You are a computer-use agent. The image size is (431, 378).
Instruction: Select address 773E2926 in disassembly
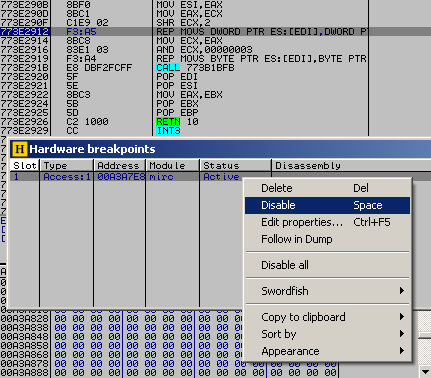click(x=25, y=122)
